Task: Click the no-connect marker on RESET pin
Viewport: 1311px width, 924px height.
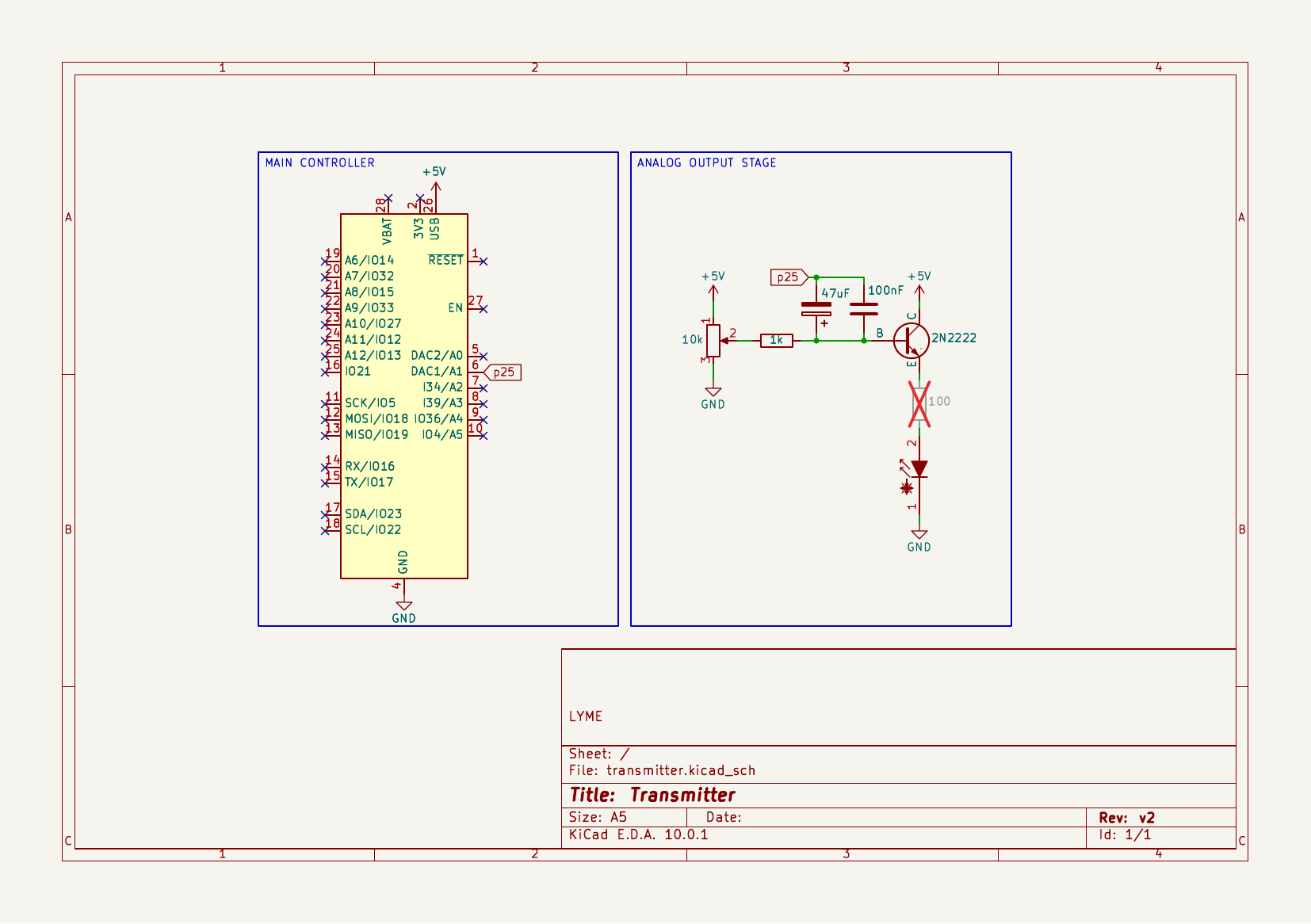Action: (x=484, y=261)
